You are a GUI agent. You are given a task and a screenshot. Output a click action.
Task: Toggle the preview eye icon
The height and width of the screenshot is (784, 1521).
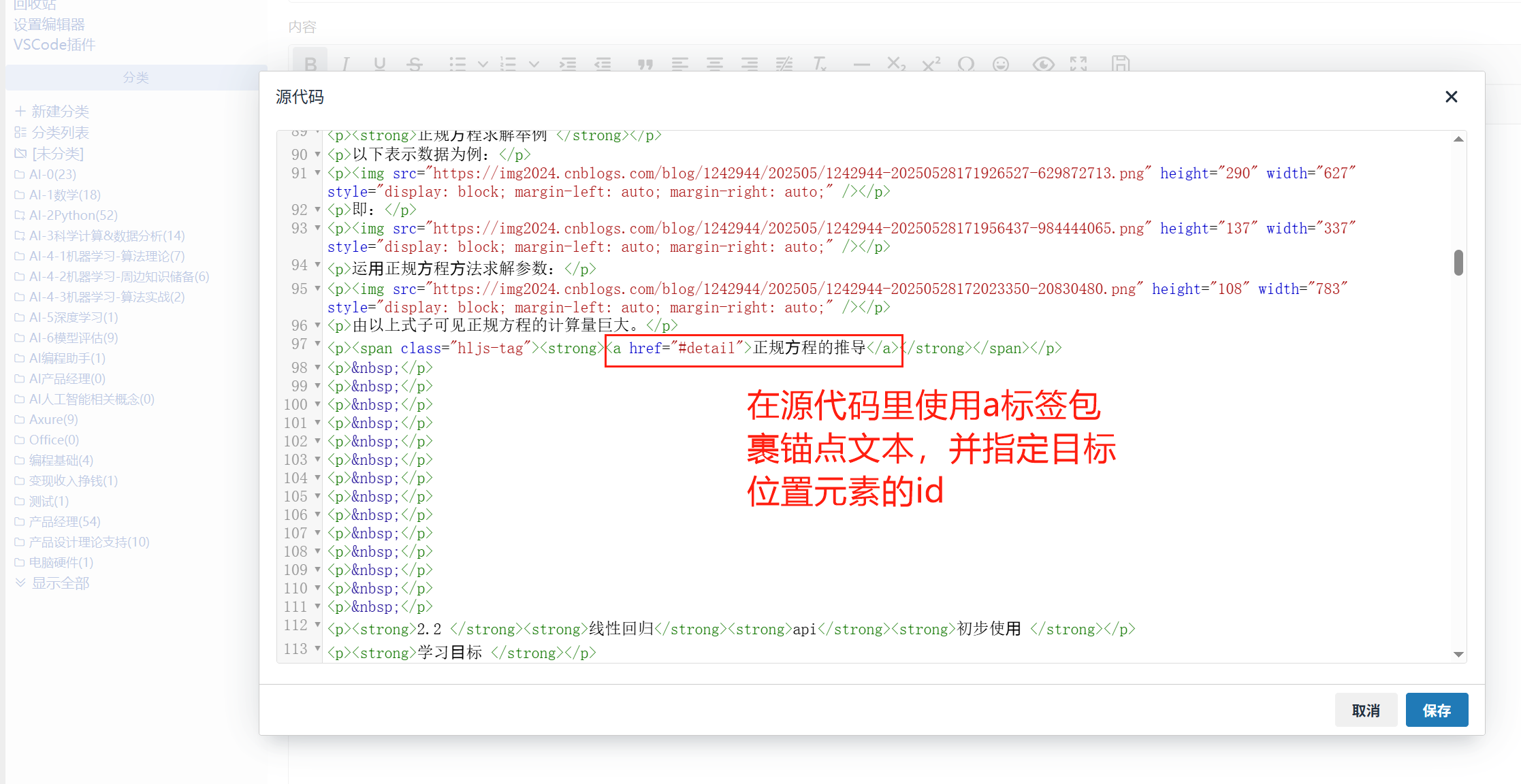(1042, 64)
